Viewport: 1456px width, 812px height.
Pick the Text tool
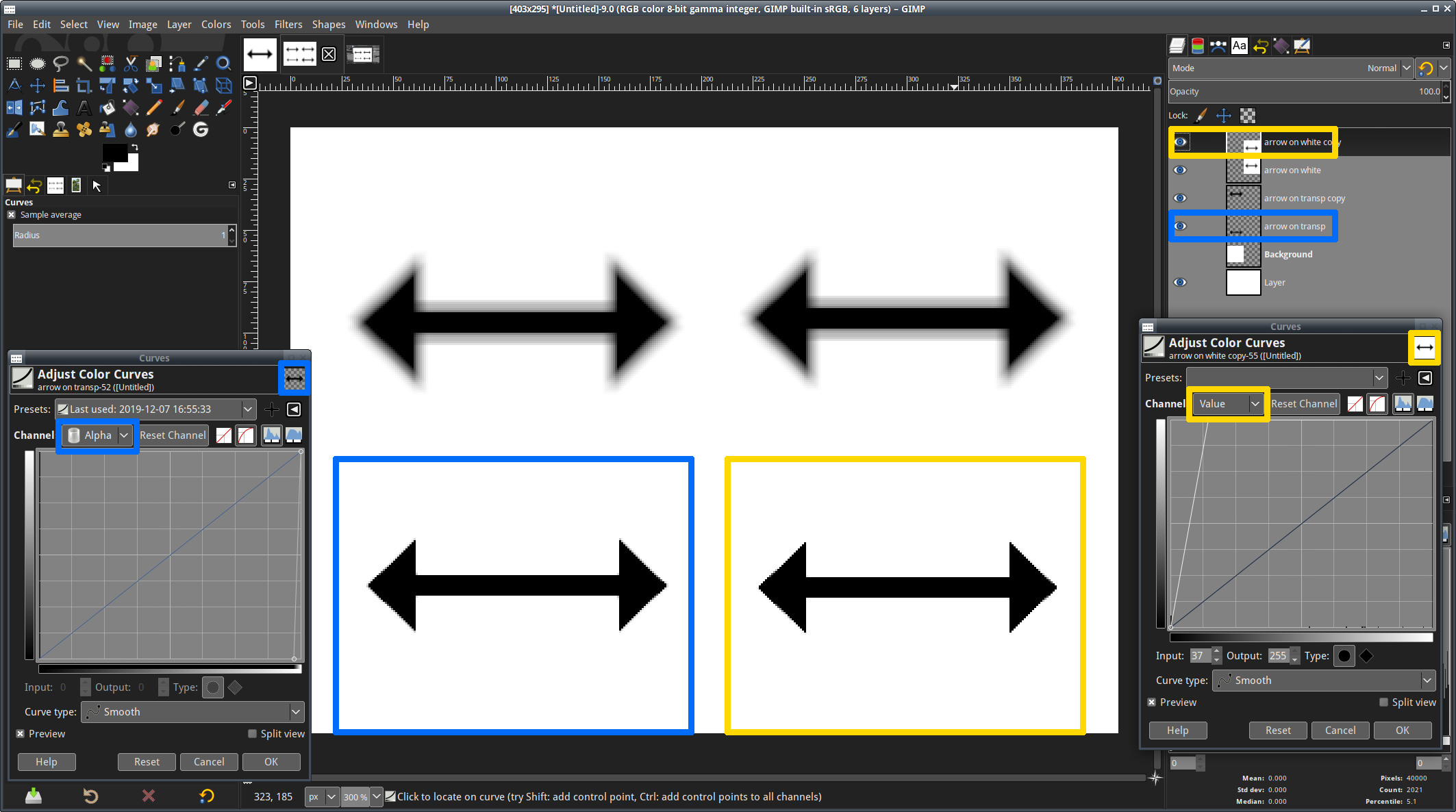[84, 107]
